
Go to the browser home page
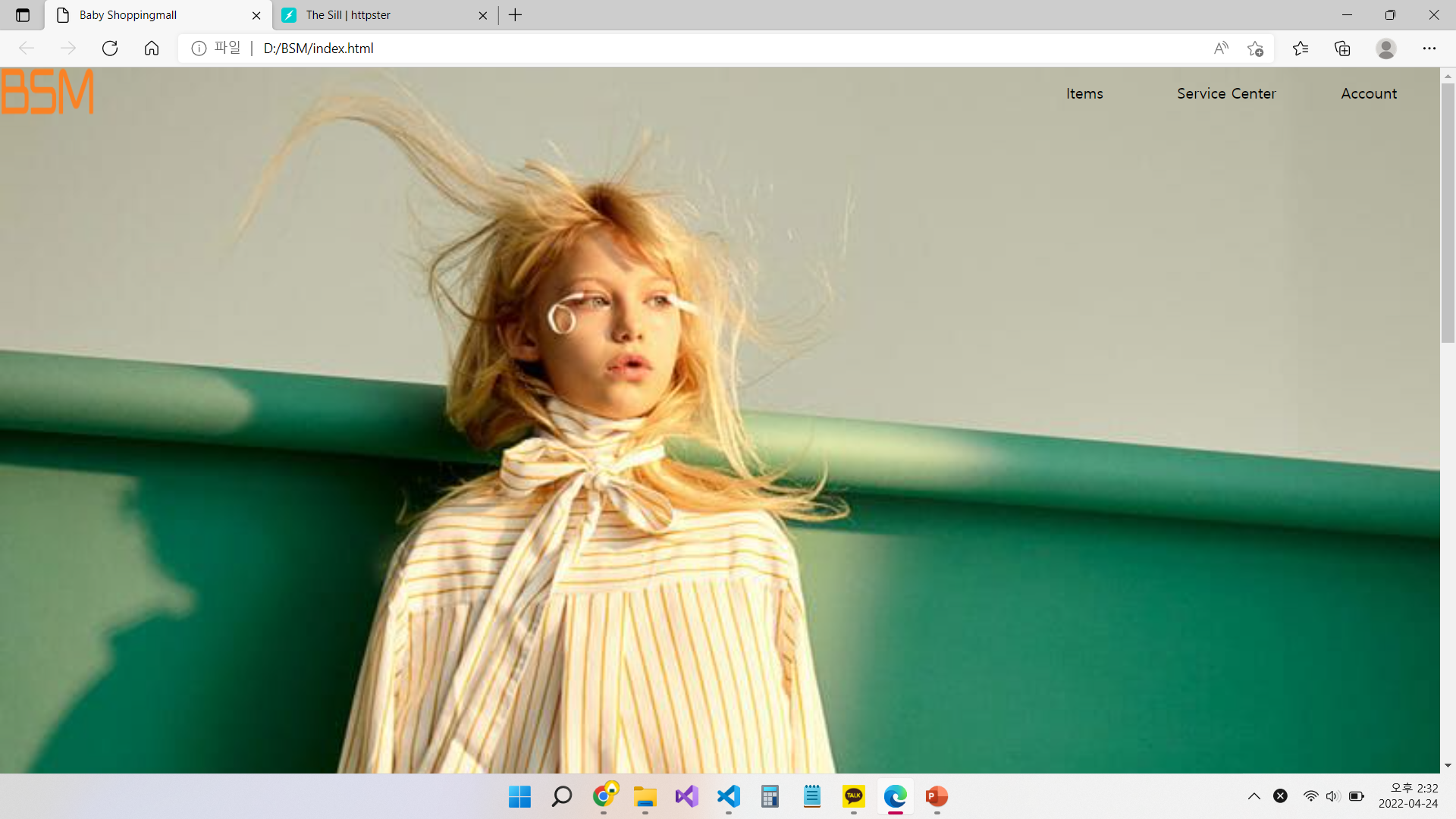pos(152,49)
